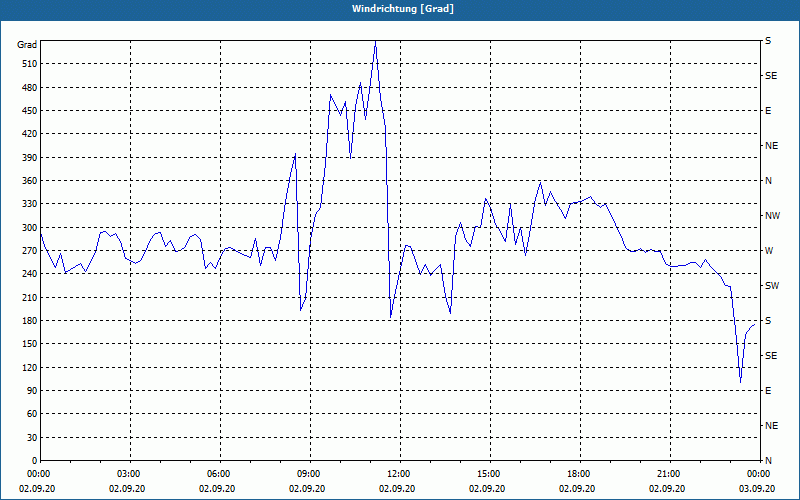Select the 09:00 time label
The width and height of the screenshot is (800, 500).
307,474
